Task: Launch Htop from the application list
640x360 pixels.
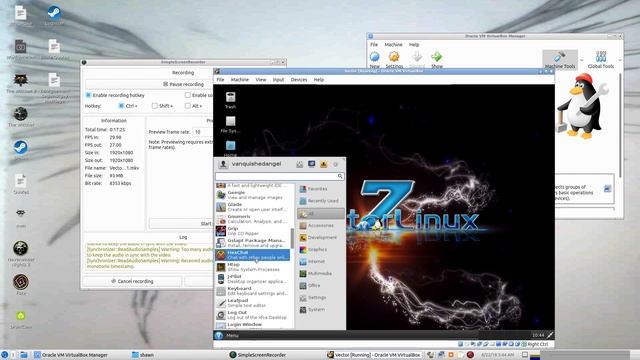Action: [x=253, y=267]
